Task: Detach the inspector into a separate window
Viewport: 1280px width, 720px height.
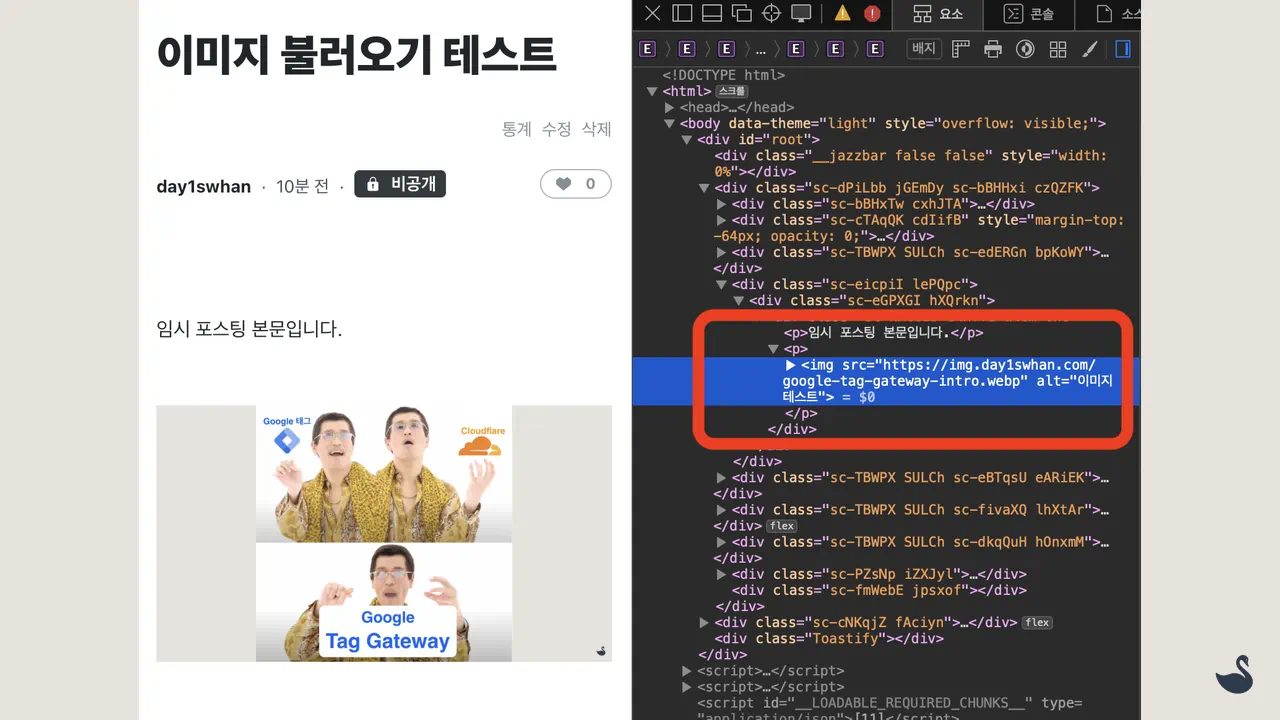Action: click(x=742, y=14)
